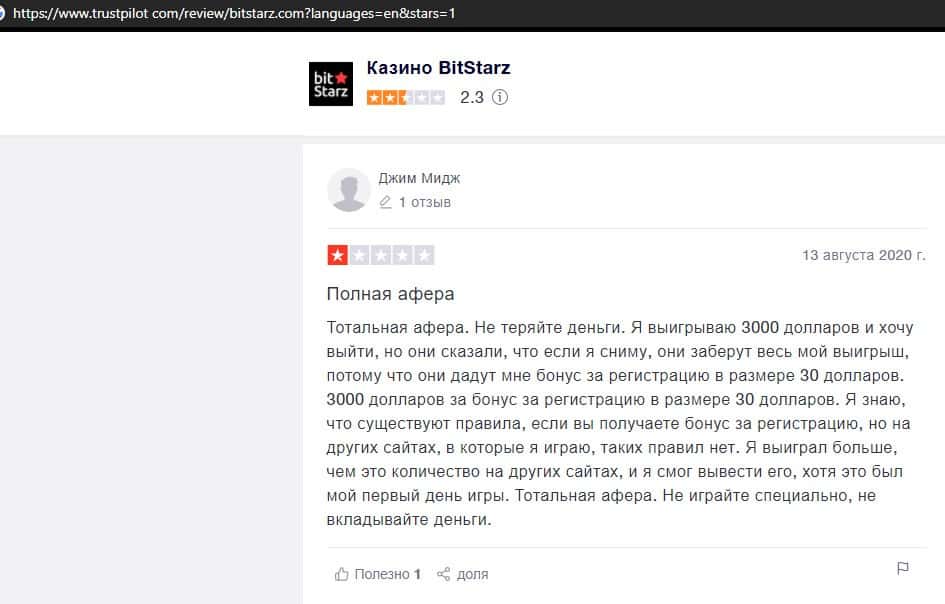Click the BitStarz logo thumbnail
The image size is (945, 604).
pyautogui.click(x=331, y=84)
